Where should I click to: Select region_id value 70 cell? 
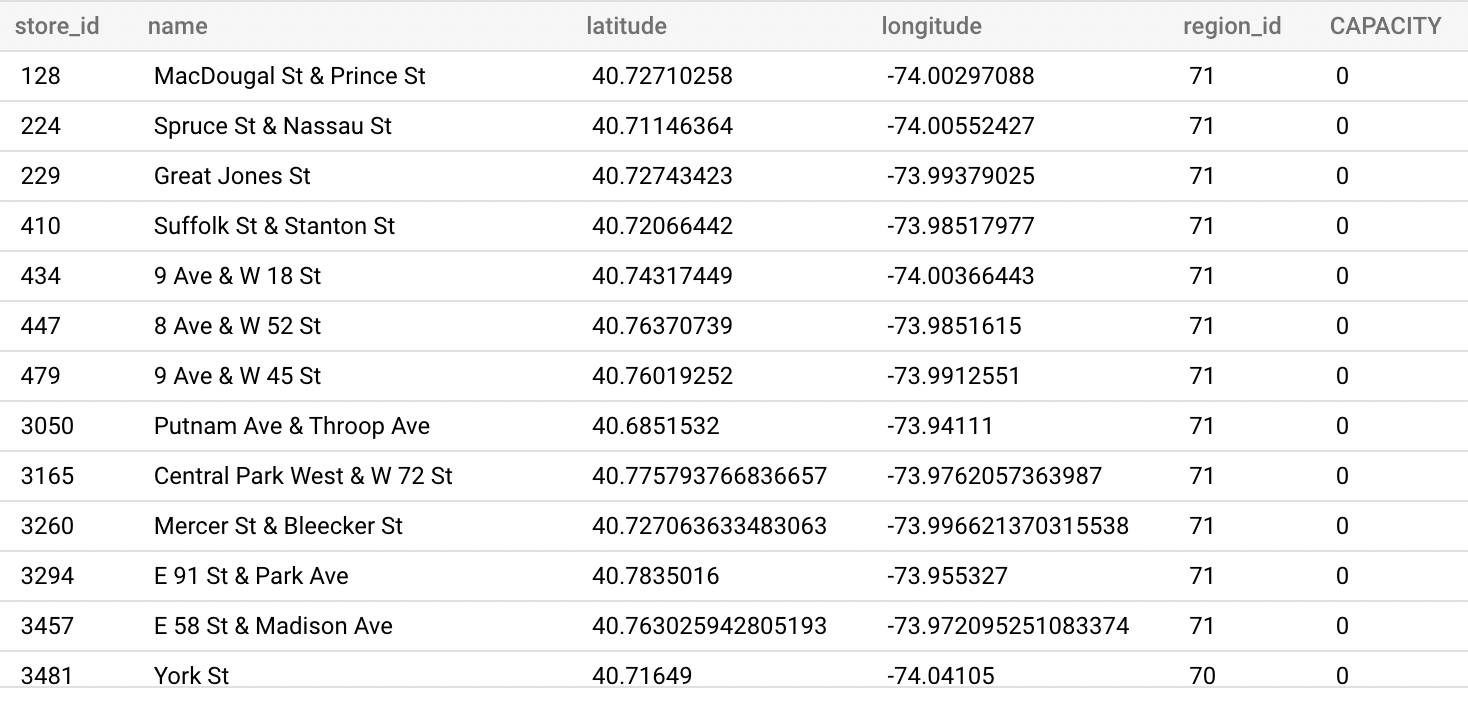1202,676
